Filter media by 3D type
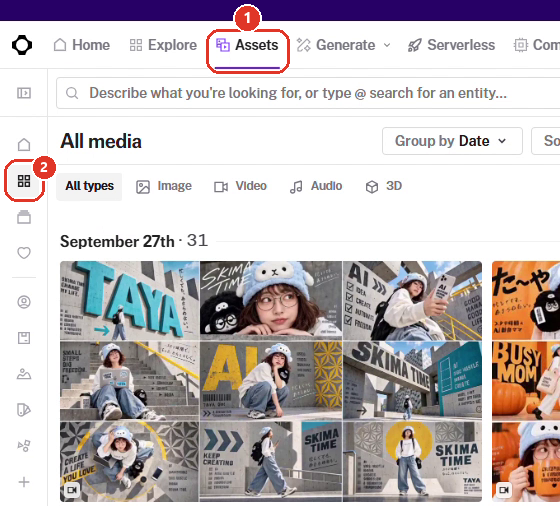560x506 pixels. (384, 186)
